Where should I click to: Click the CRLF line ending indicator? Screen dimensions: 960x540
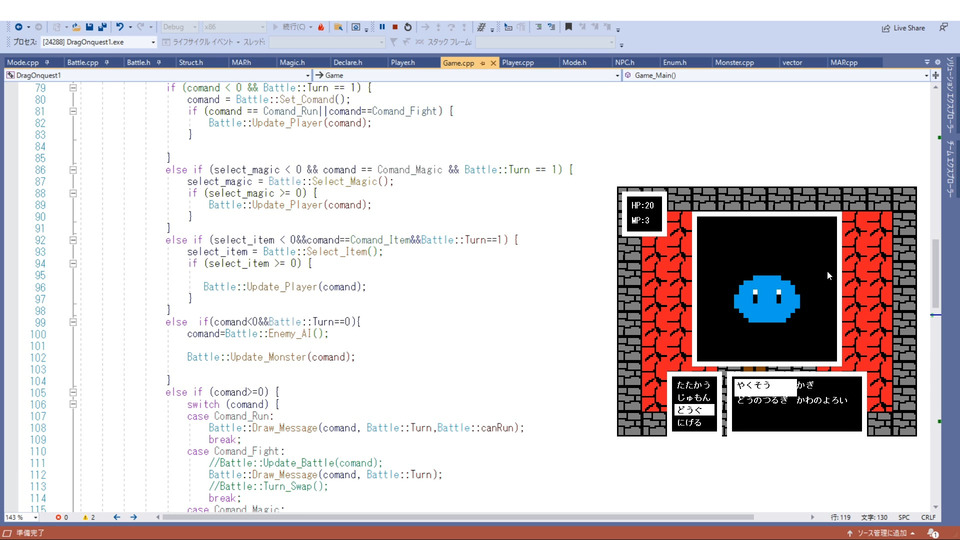(928, 517)
